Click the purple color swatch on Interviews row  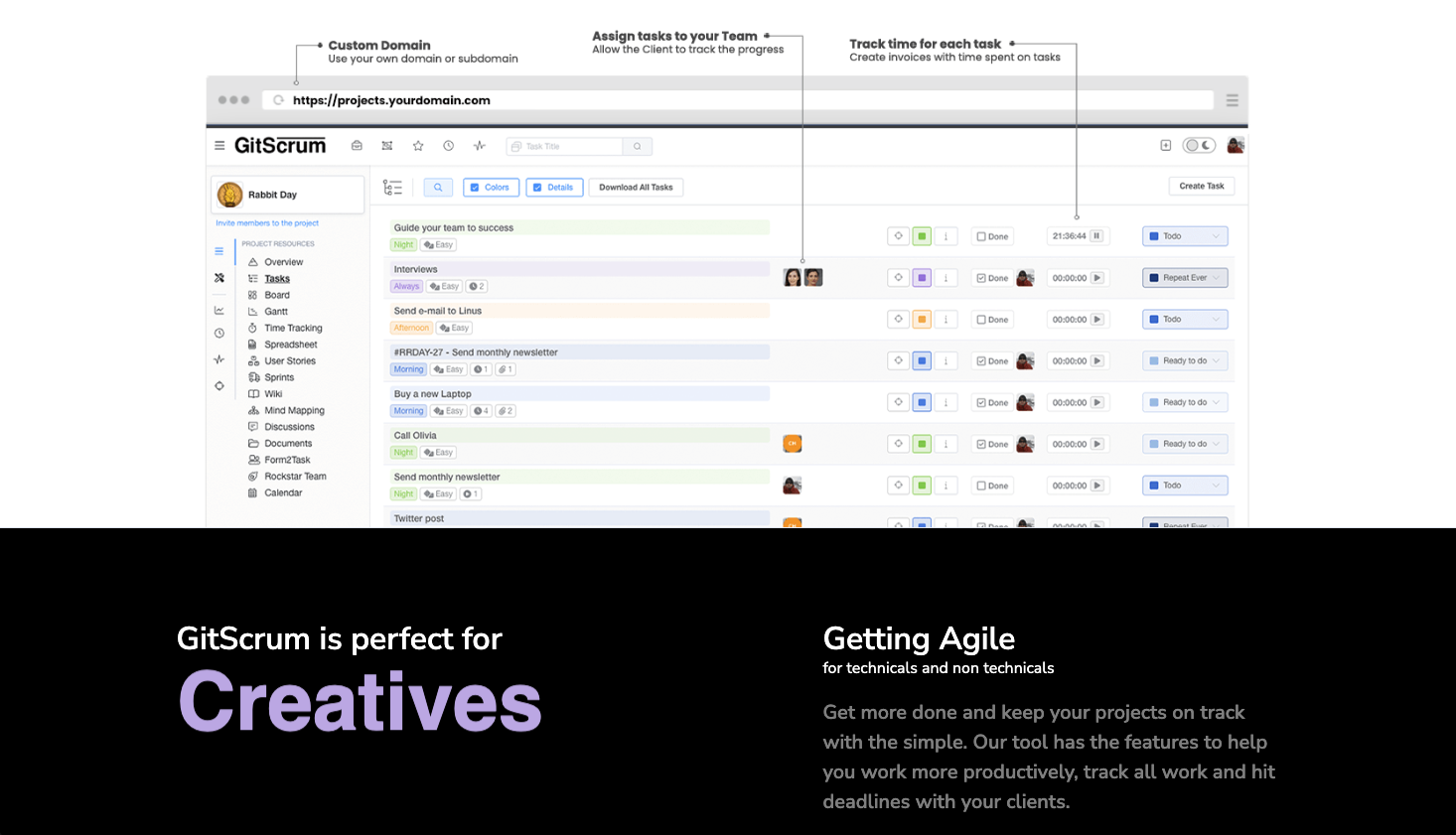(922, 278)
